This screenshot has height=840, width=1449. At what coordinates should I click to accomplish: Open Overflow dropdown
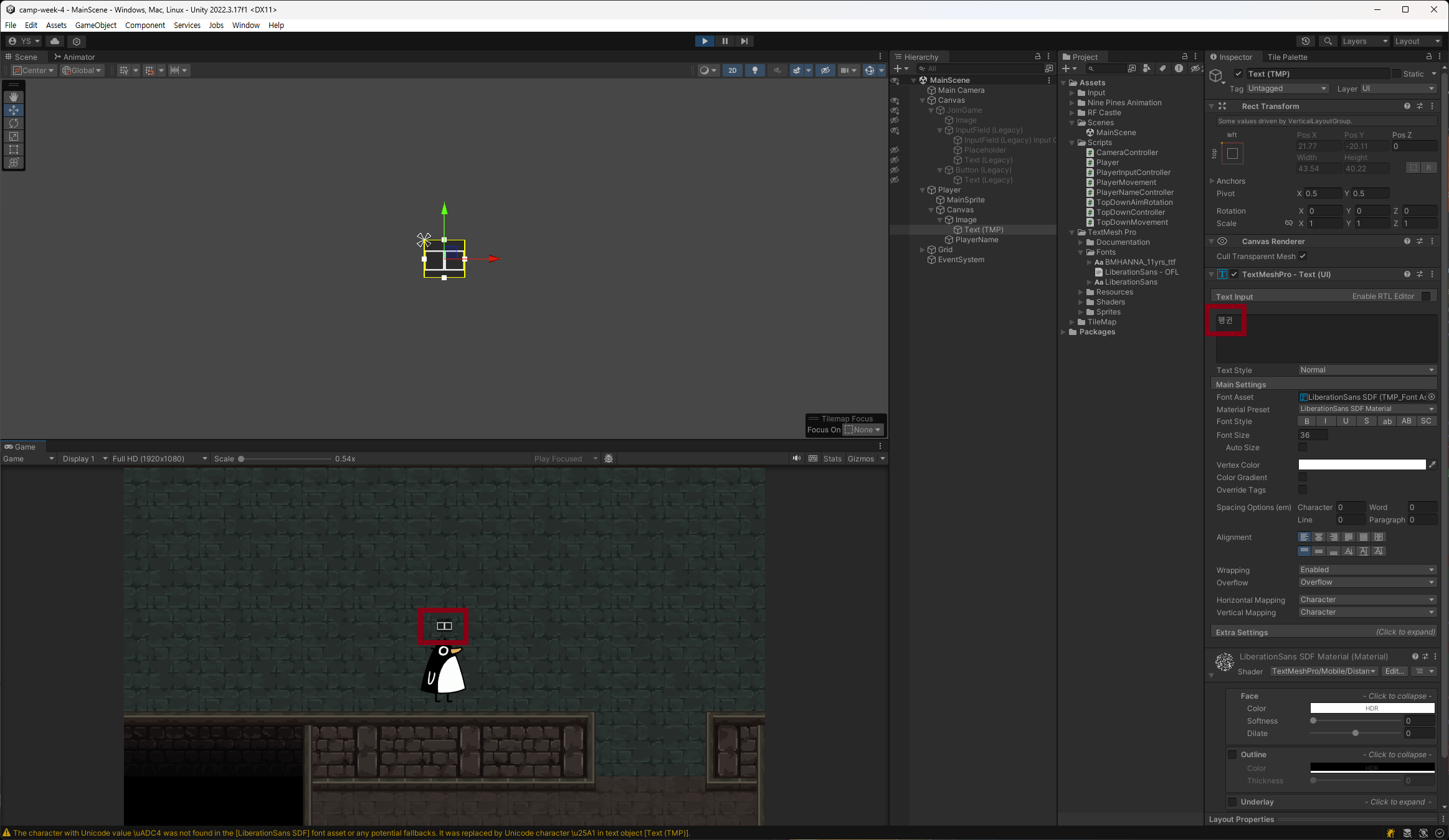[1367, 582]
